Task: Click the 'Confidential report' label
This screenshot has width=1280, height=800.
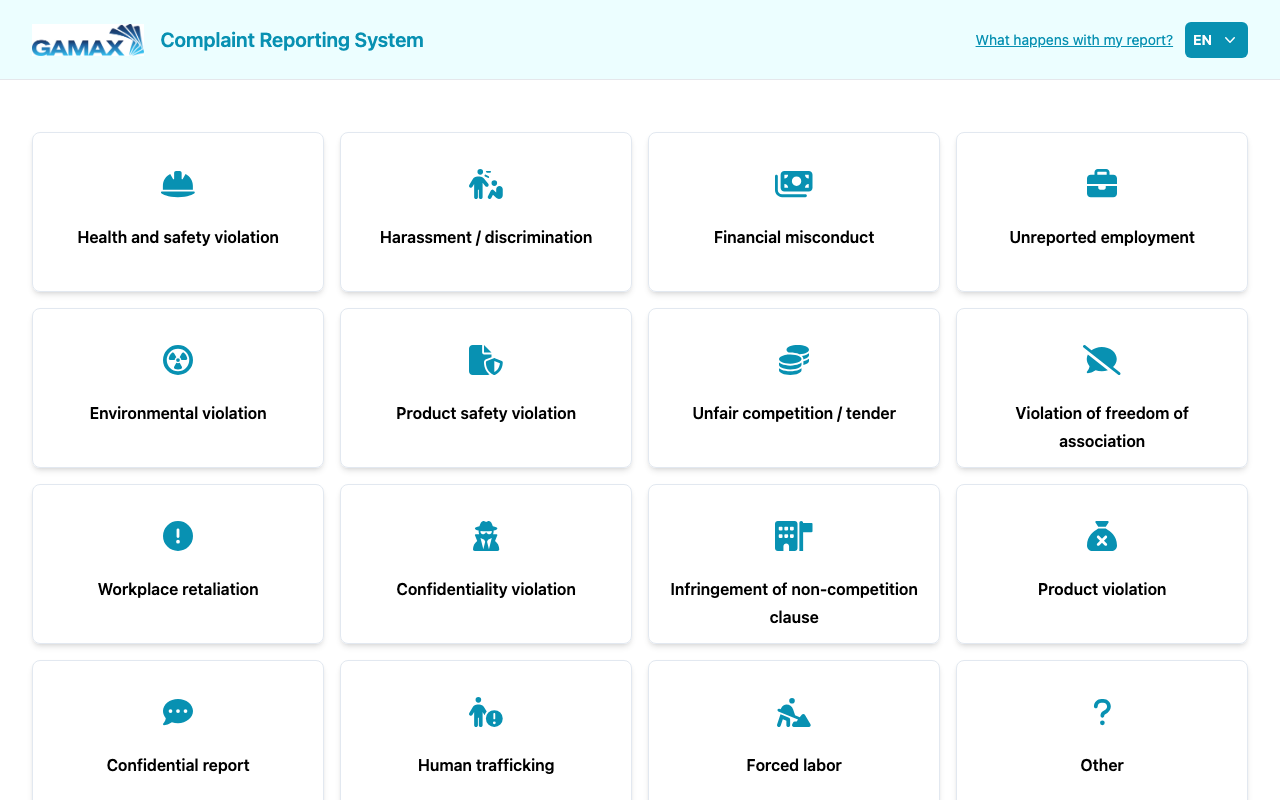Action: tap(178, 765)
